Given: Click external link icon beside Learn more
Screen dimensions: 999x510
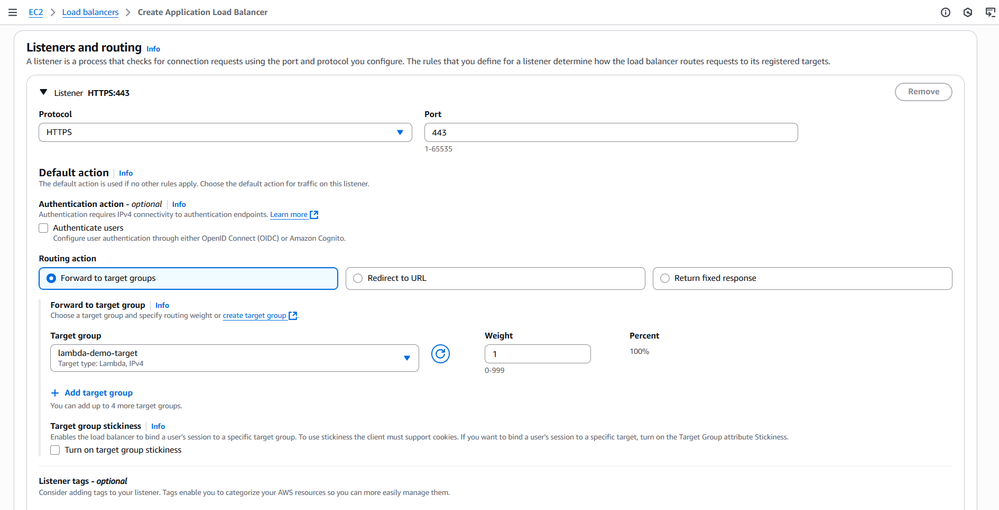Looking at the screenshot, I should tap(314, 215).
